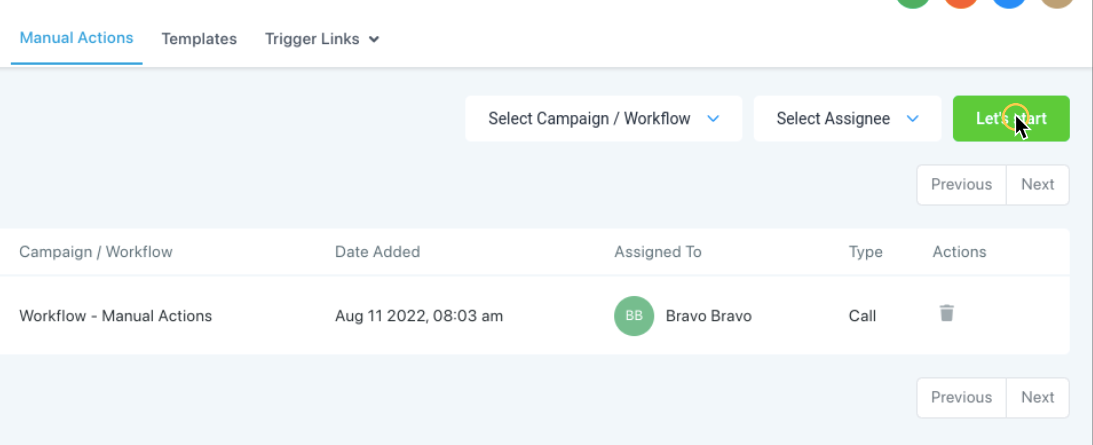The image size is (1093, 445).
Task: Click the green Let's start button
Action: pyautogui.click(x=1011, y=119)
